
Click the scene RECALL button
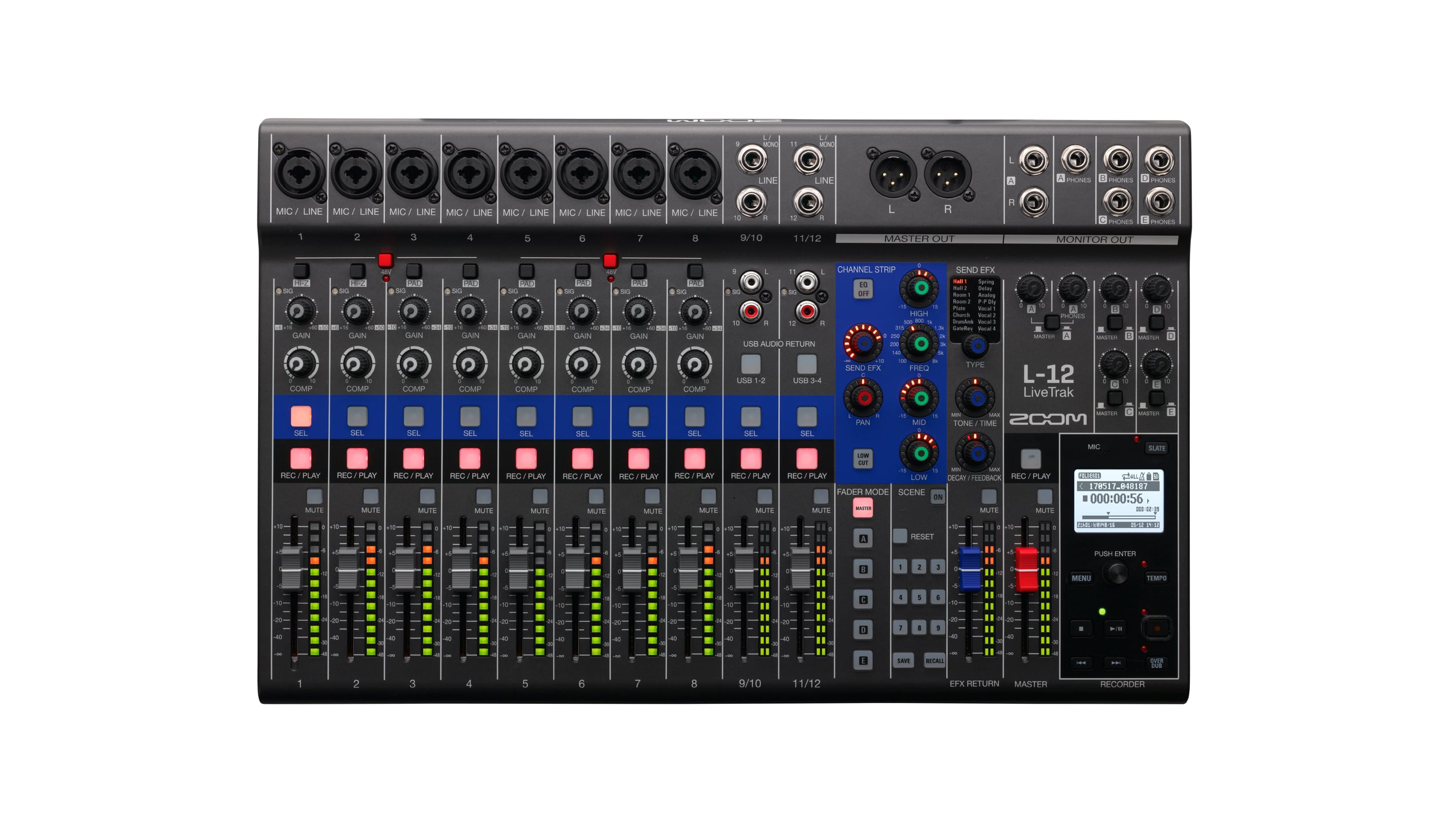pos(935,661)
